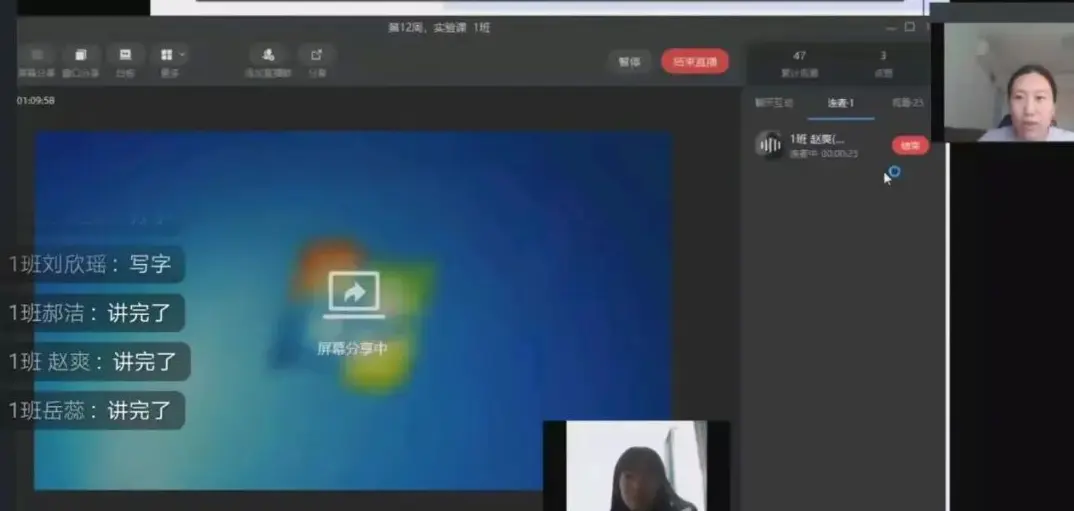Click the teacher webcam video at top right

click(1009, 82)
